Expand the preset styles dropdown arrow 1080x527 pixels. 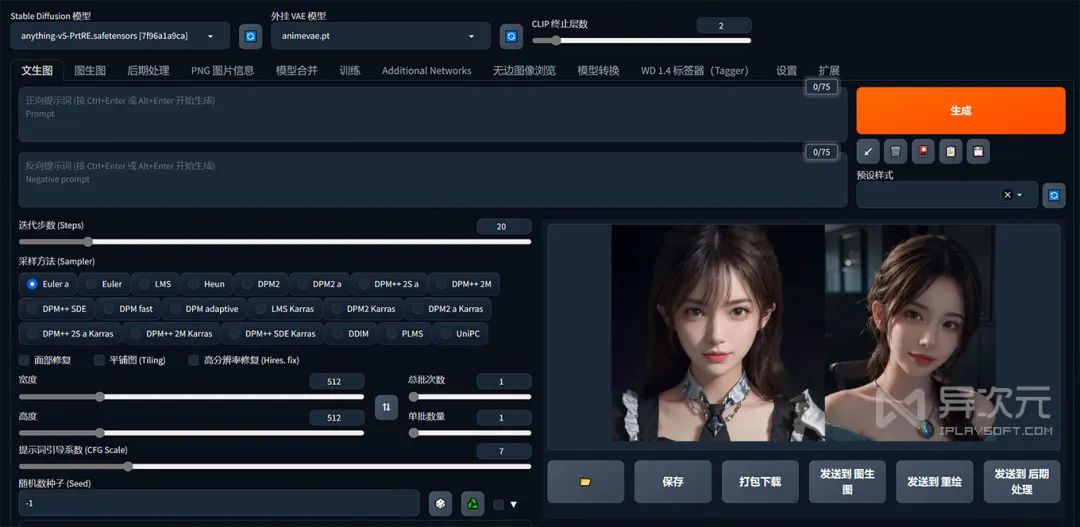pos(1020,195)
